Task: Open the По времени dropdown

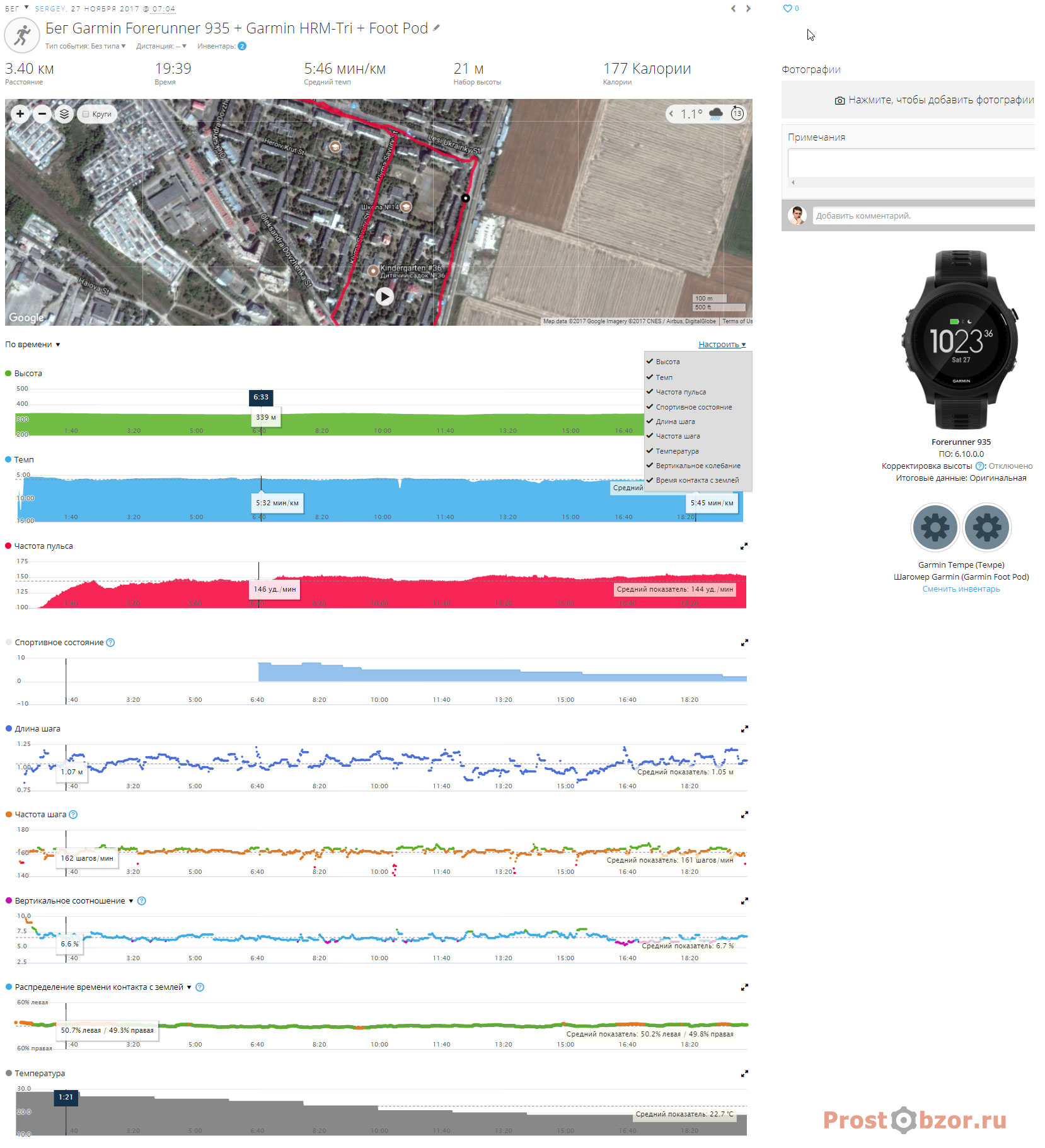Action: click(33, 345)
